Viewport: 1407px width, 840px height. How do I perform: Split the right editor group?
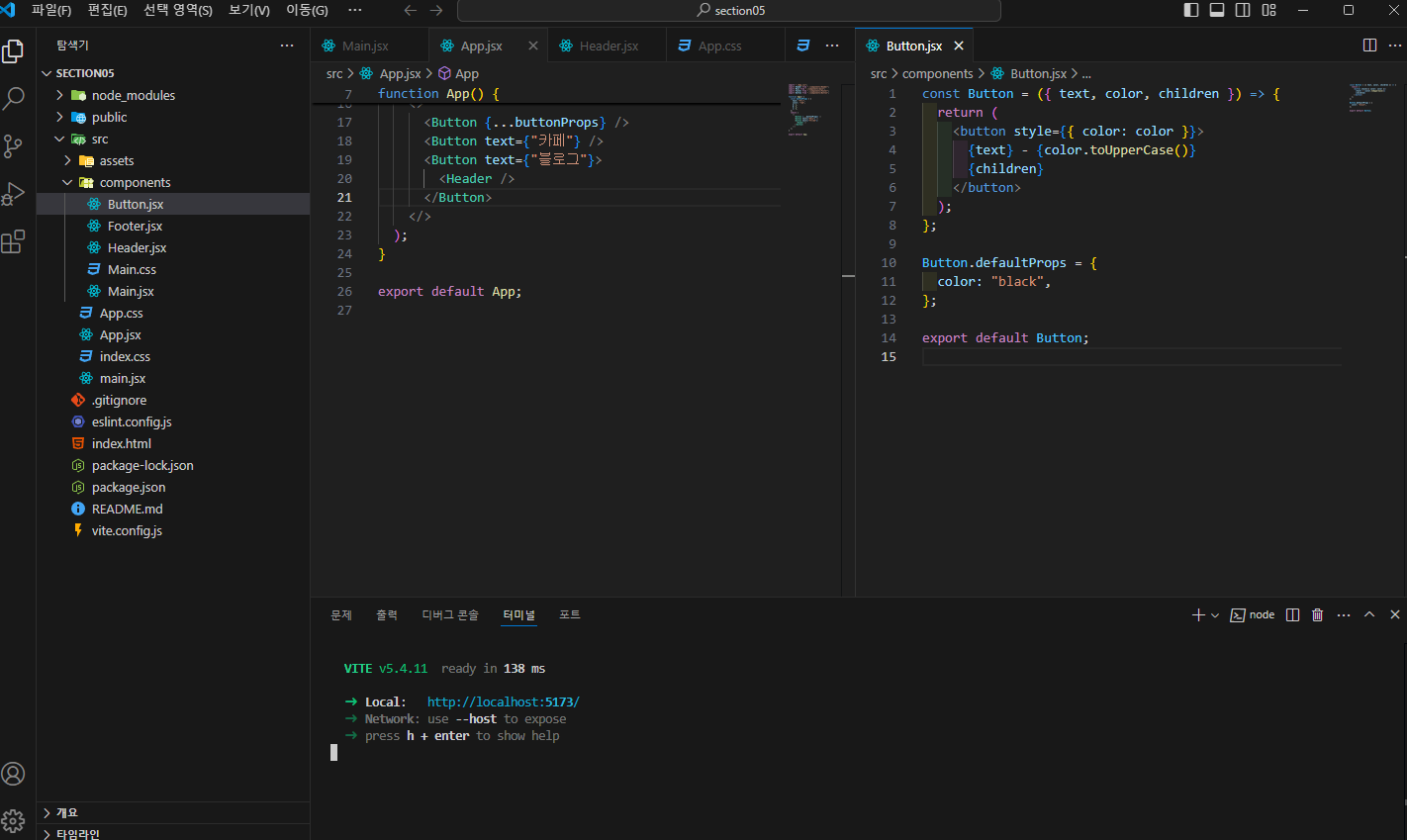pos(1369,46)
